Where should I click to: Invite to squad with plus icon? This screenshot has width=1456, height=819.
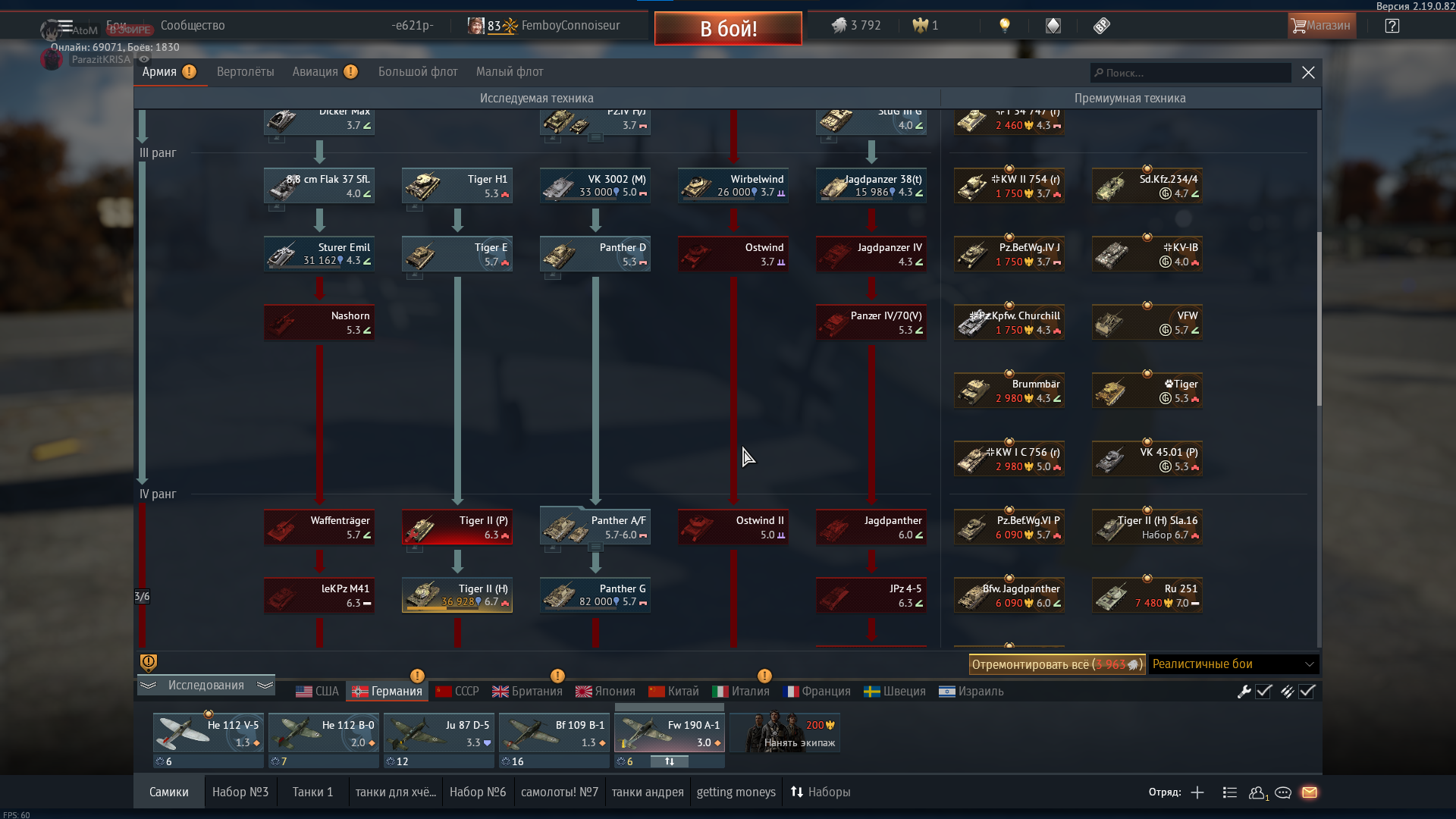(x=1197, y=792)
